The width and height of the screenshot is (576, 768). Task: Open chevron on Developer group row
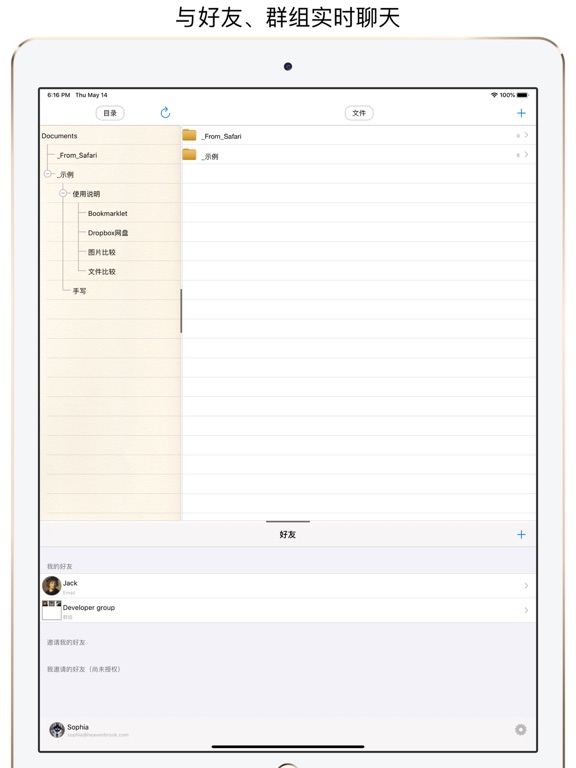click(526, 610)
